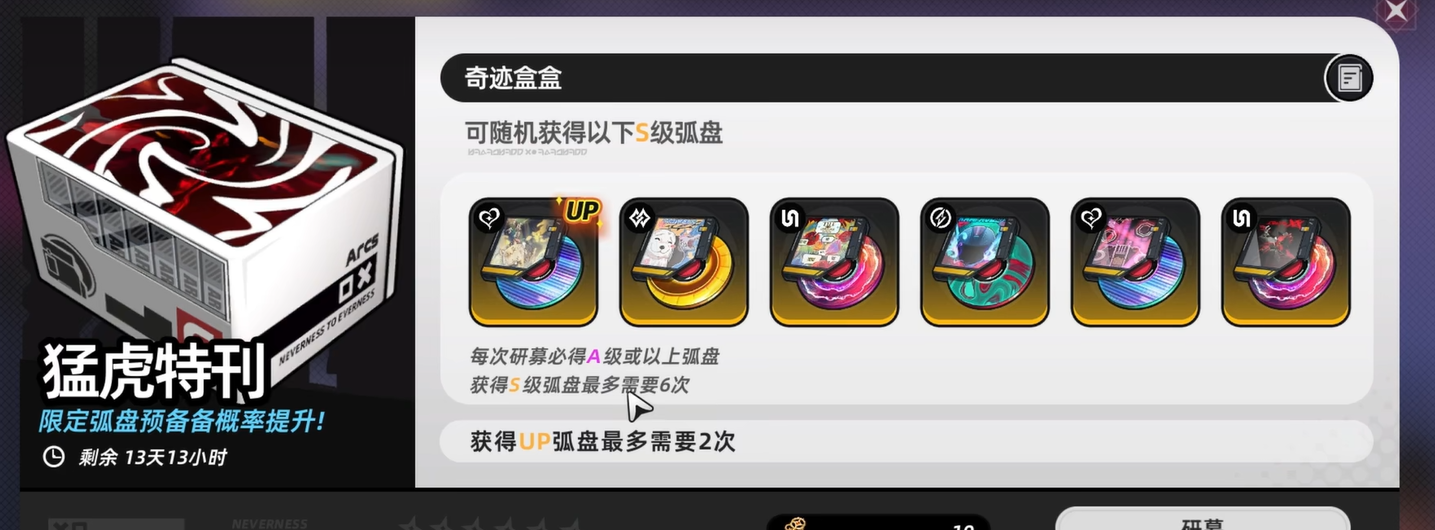Screen dimensions: 1435x530
Task: Select the fifth pink-cover arc disc
Action: click(1135, 262)
